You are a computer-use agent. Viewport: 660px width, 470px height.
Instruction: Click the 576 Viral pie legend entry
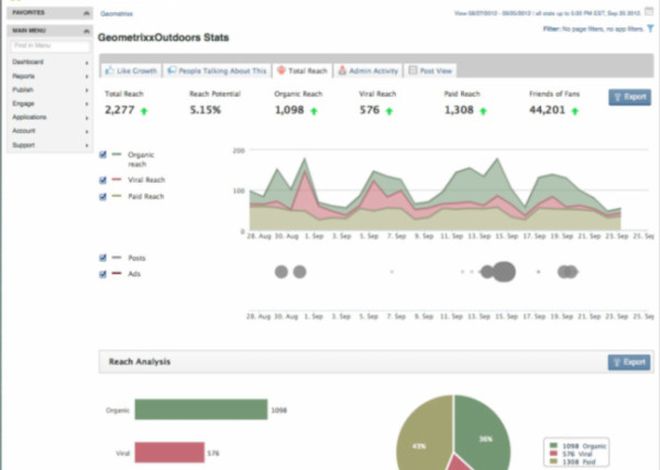click(x=570, y=454)
